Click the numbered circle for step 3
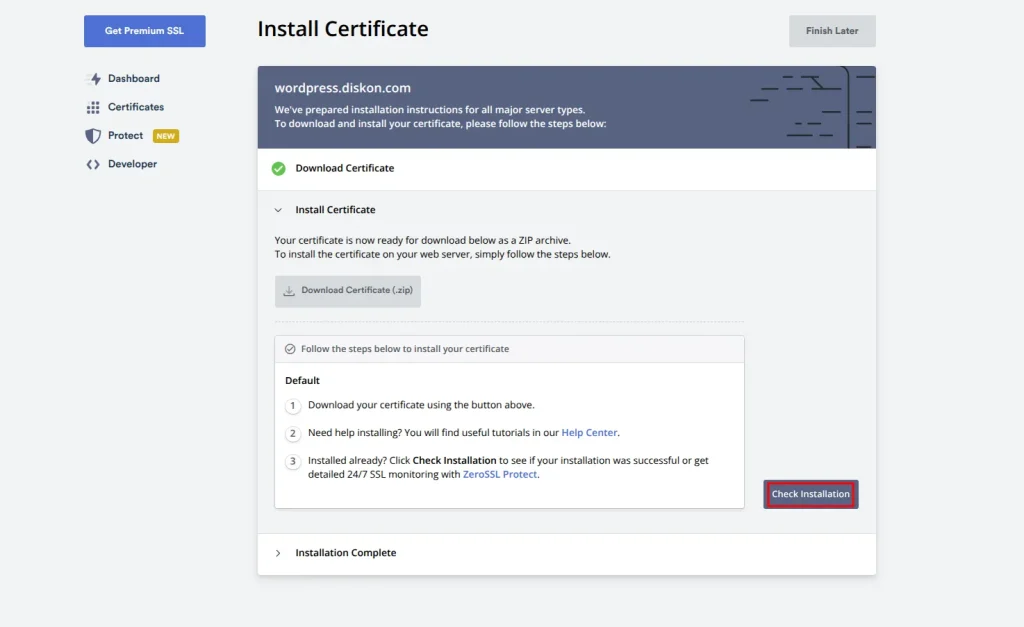Screen dimensions: 1024x627 [x=292, y=461]
